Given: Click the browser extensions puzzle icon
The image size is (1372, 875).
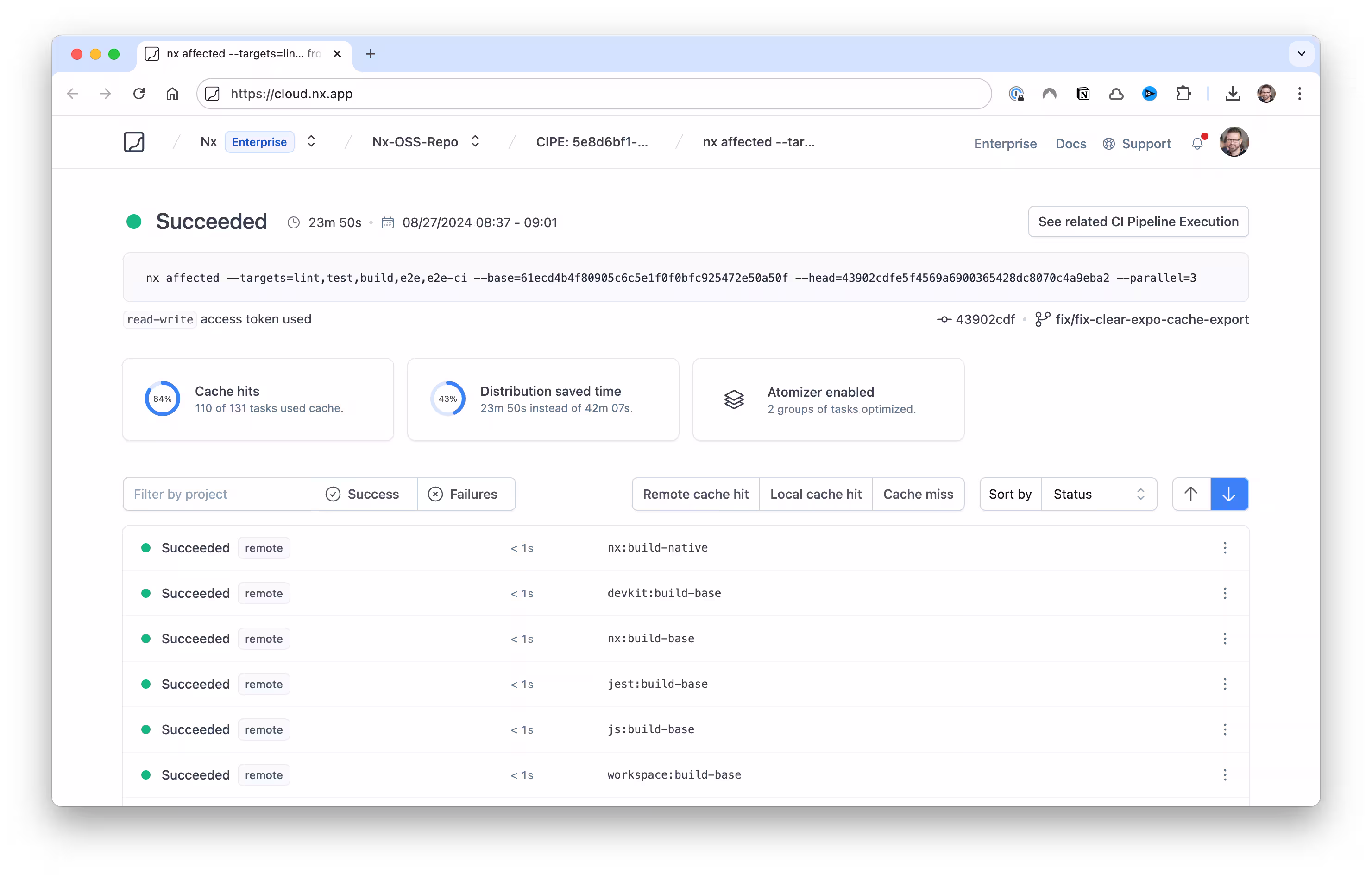Looking at the screenshot, I should pyautogui.click(x=1184, y=94).
